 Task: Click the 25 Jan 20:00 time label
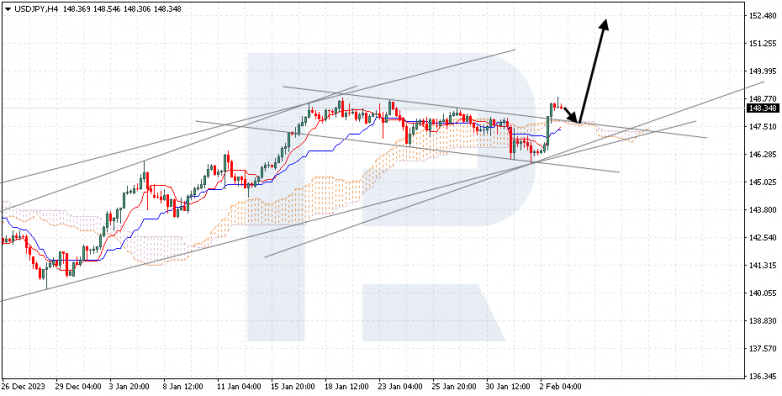coord(453,387)
